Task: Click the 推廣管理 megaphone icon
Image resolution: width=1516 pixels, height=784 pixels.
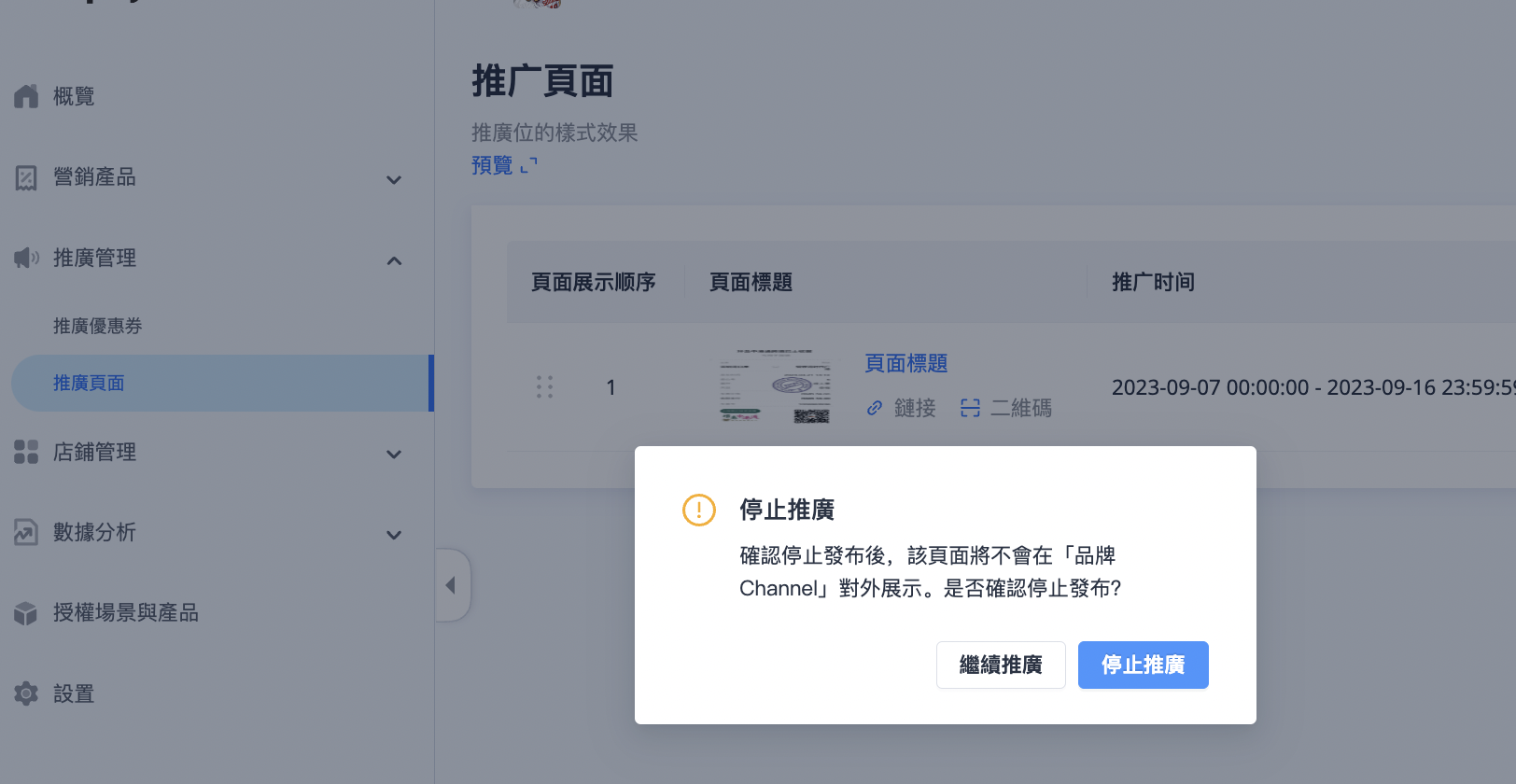Action: [x=26, y=258]
